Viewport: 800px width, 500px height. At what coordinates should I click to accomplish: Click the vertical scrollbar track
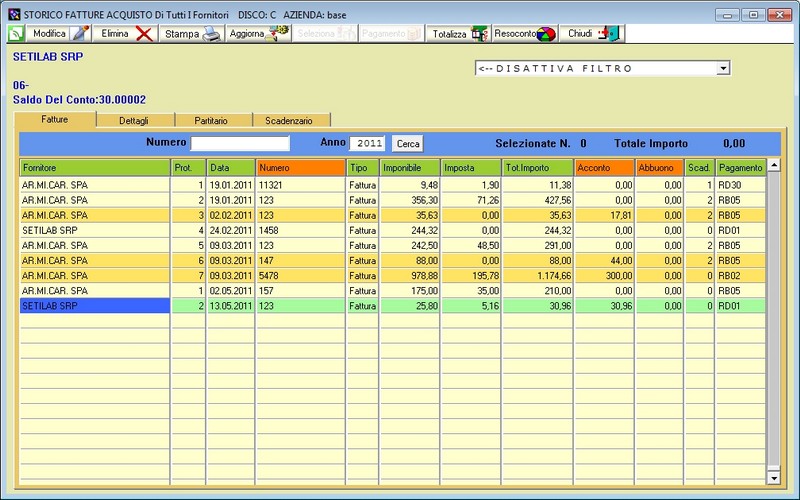click(x=774, y=321)
